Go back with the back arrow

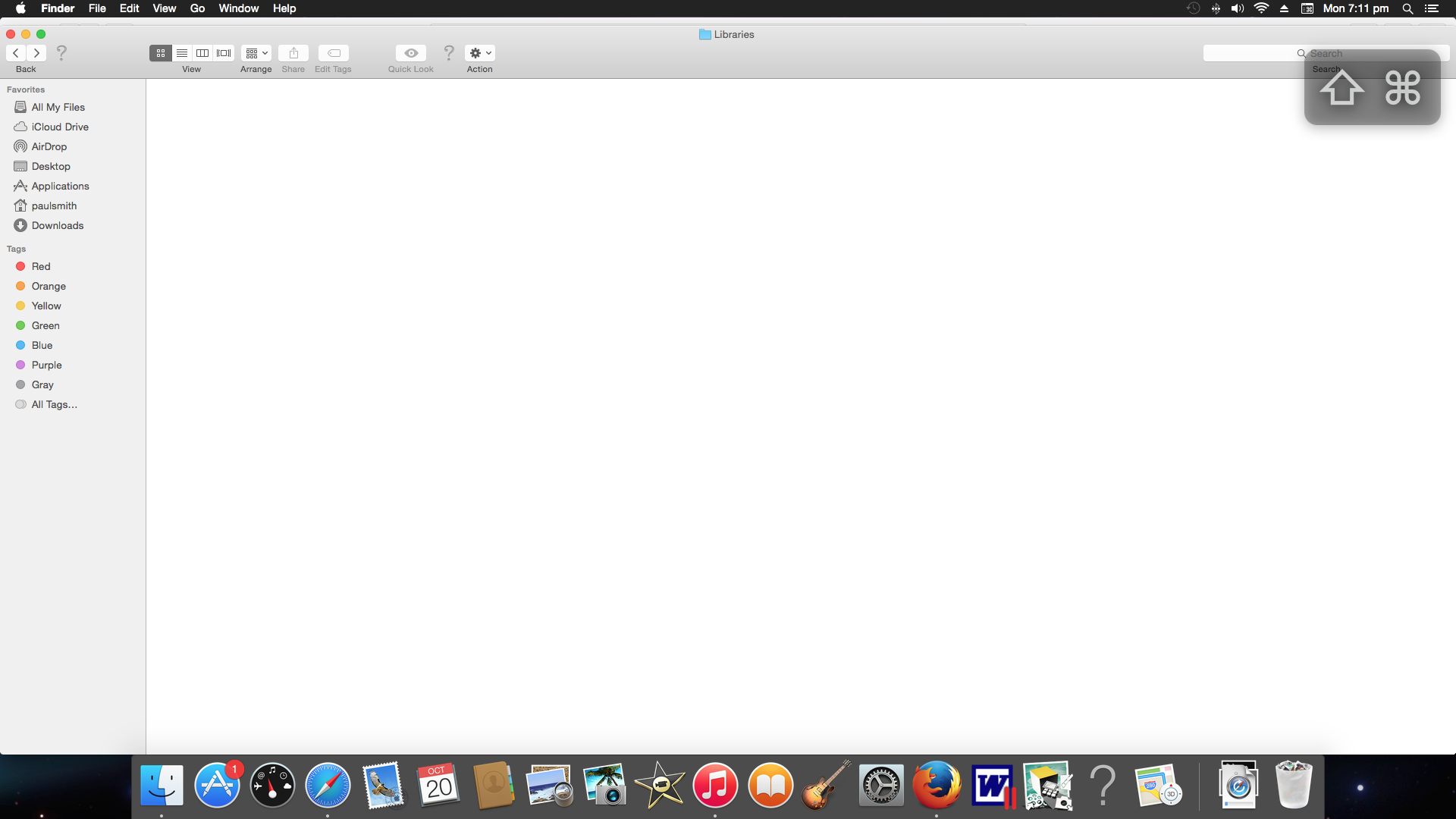pyautogui.click(x=16, y=53)
